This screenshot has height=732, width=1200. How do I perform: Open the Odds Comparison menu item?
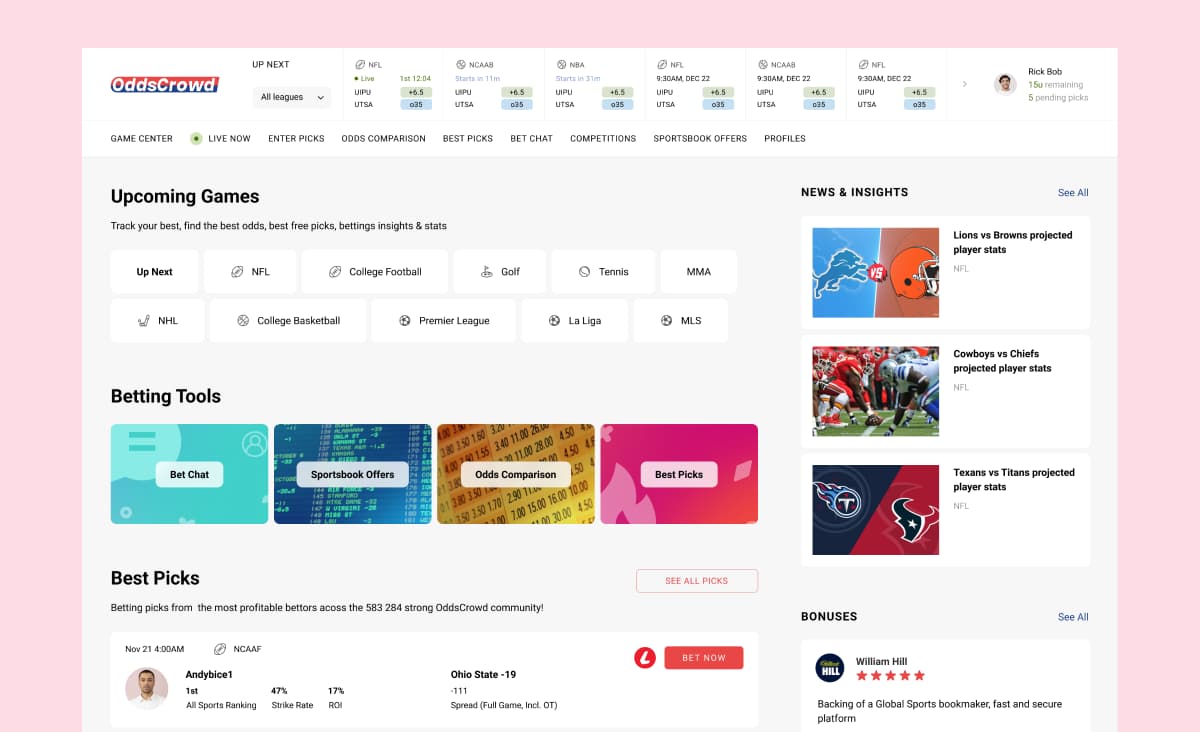383,138
